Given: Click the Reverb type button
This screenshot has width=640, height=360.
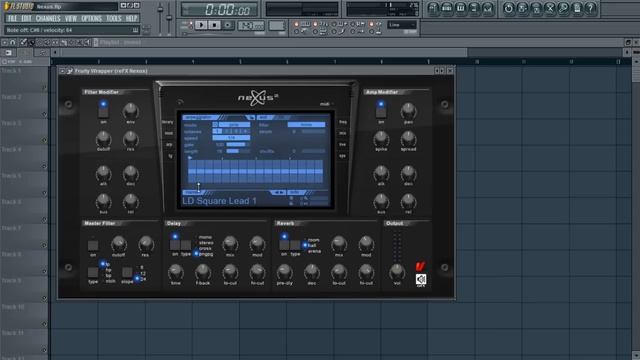Looking at the screenshot, I should pyautogui.click(x=295, y=245).
